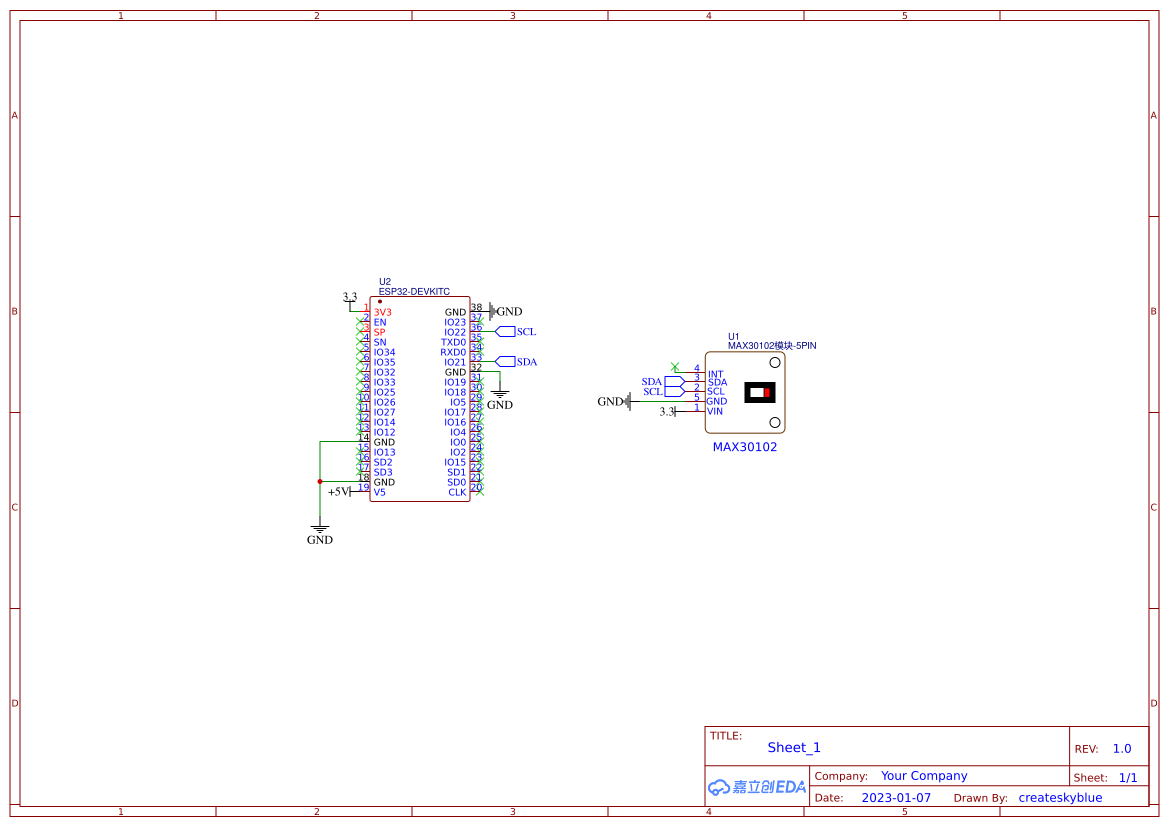The height and width of the screenshot is (827, 1169).
Task: Click the IO27 pin label
Action: pos(385,412)
